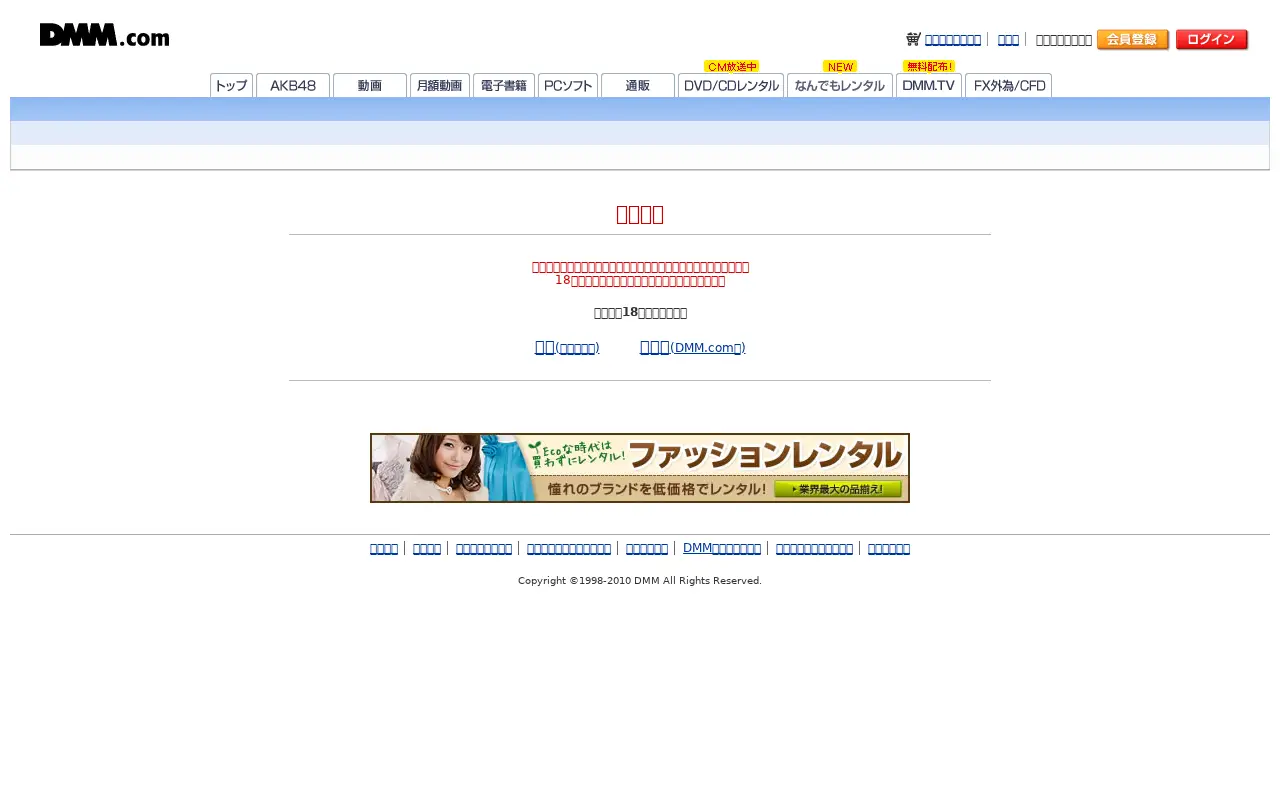Click the yellow CM放送中 badge
This screenshot has width=1280, height=800.
(731, 66)
